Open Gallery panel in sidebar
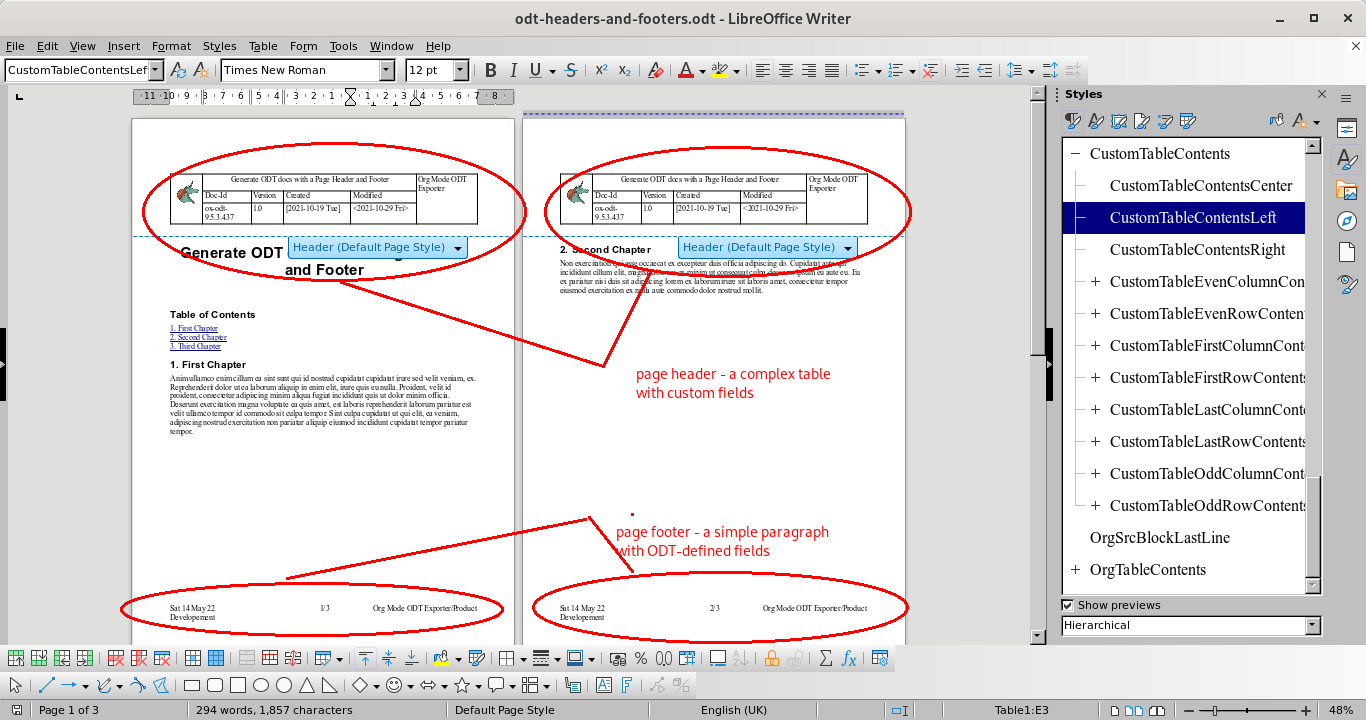The image size is (1366, 720). pyautogui.click(x=1346, y=190)
